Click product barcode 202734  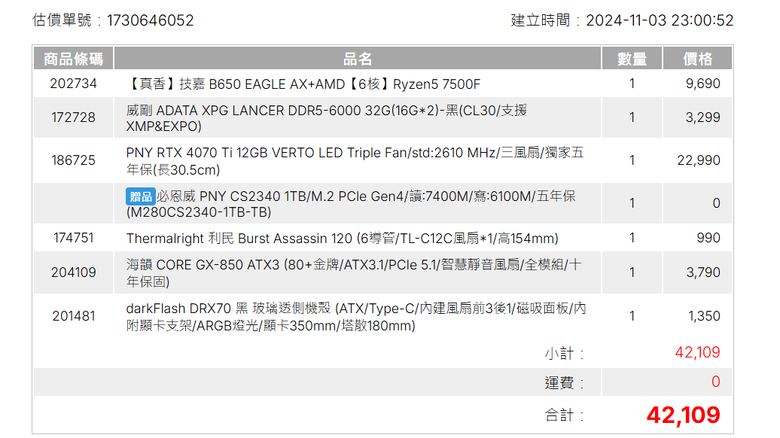click(74, 83)
